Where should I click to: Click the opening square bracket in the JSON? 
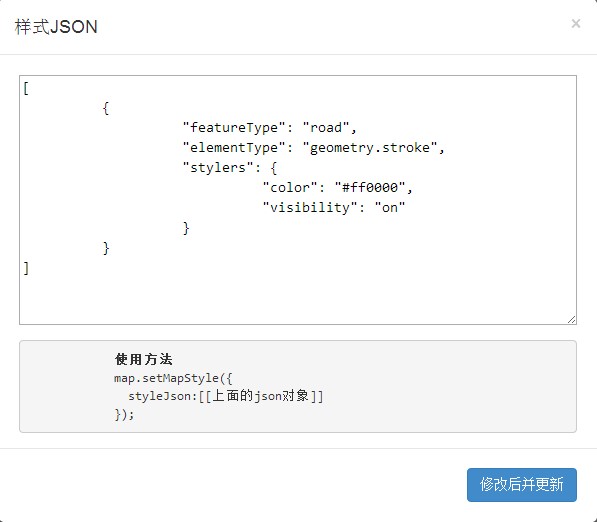(x=26, y=88)
